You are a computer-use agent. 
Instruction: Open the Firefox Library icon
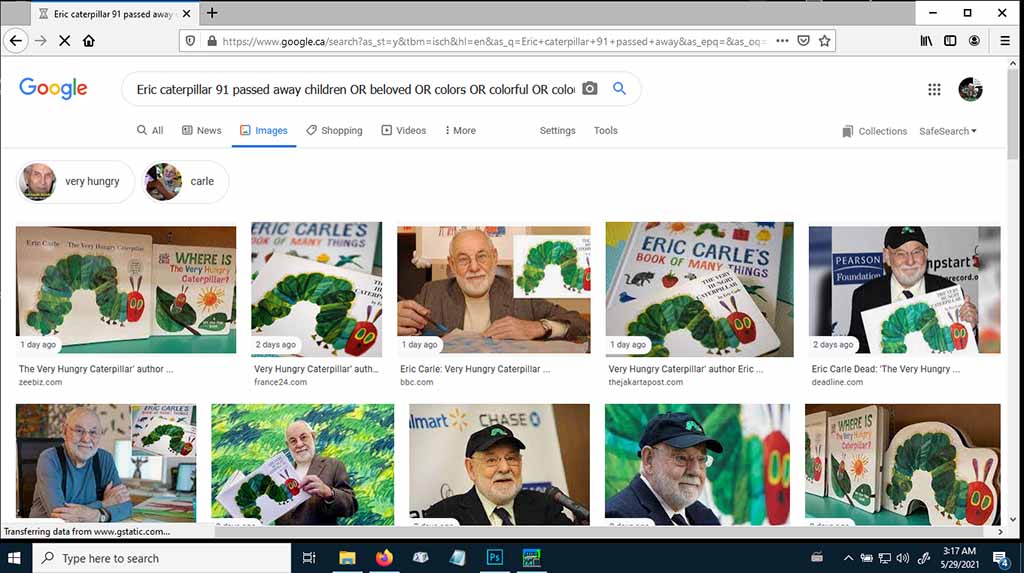pyautogui.click(x=926, y=41)
